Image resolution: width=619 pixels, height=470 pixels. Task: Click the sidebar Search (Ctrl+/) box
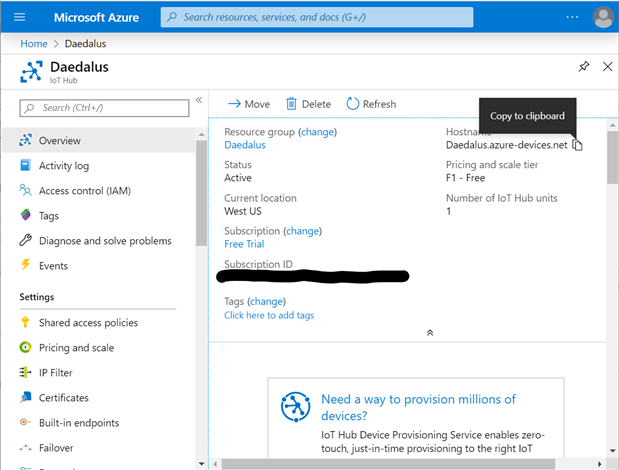104,108
